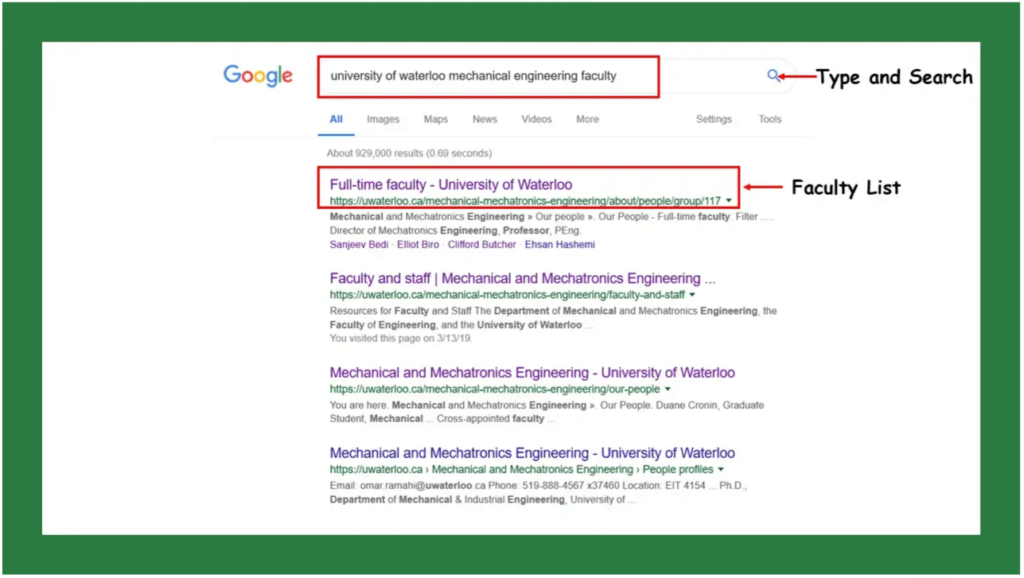1024x578 pixels.
Task: Open the Elliot Biro sitelink
Action: pos(418,244)
